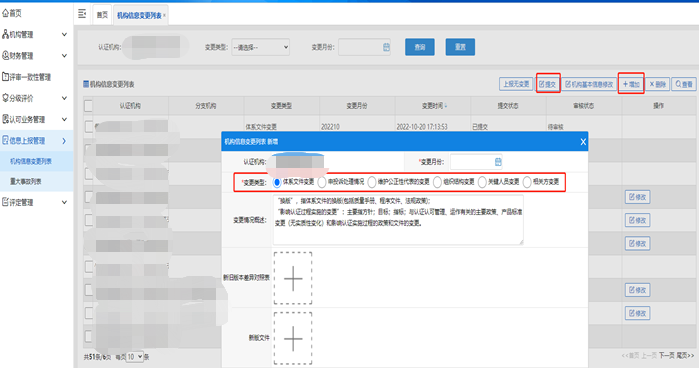Click the 删除 delete toolbar button
Screen dimensions: 699x368
pyautogui.click(x=658, y=84)
